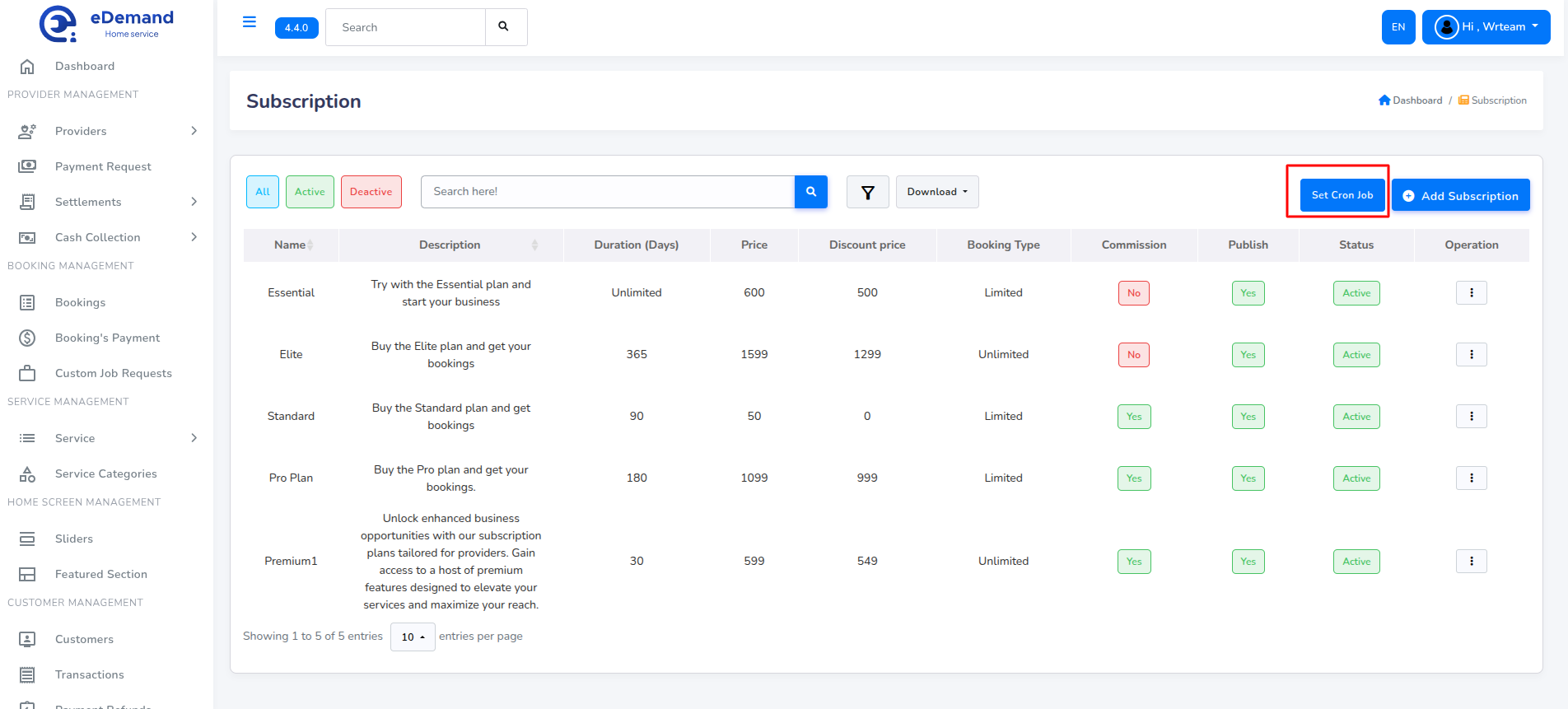The height and width of the screenshot is (709, 1568).
Task: Click the Add Subscription button
Action: pyautogui.click(x=1460, y=196)
